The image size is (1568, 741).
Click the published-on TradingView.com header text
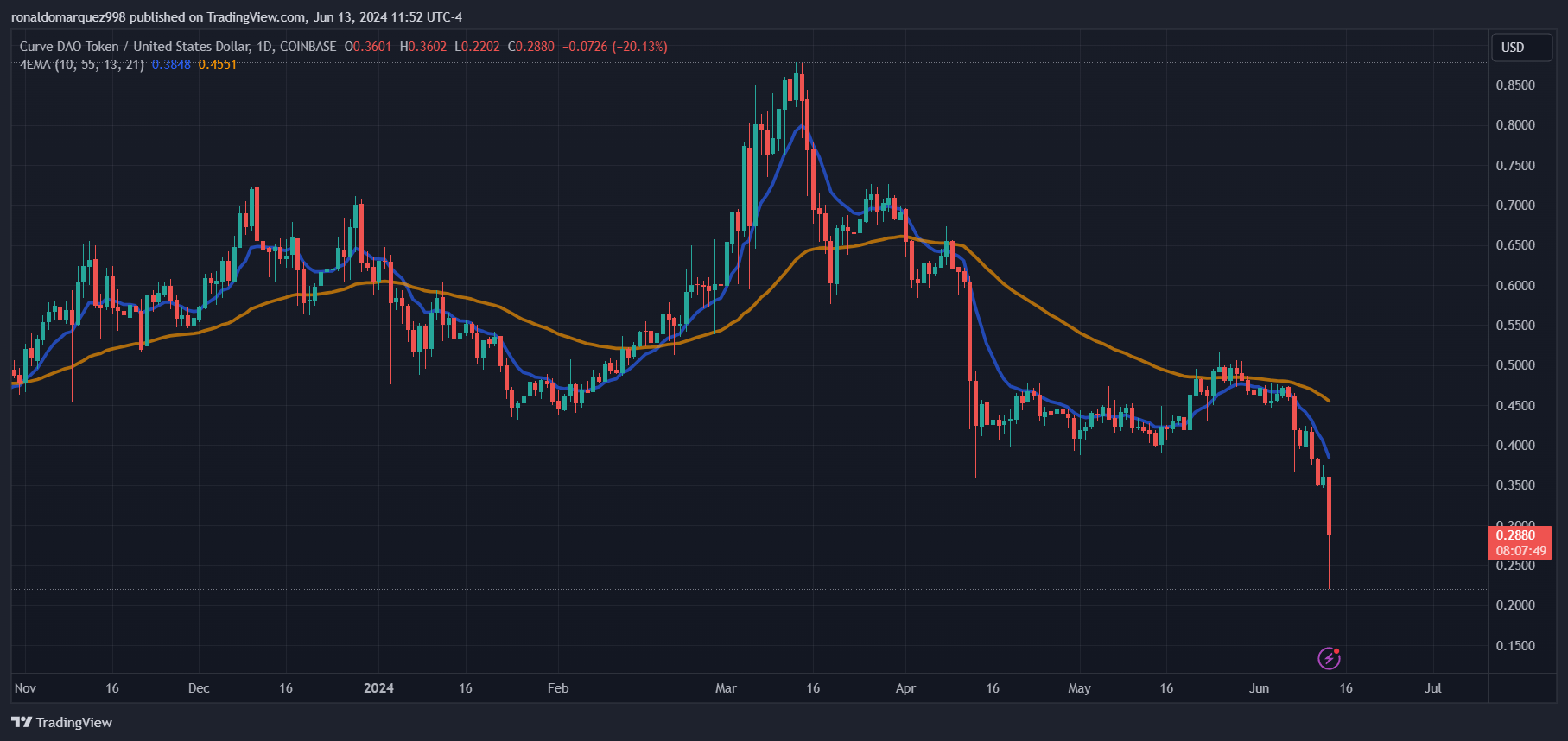237,17
